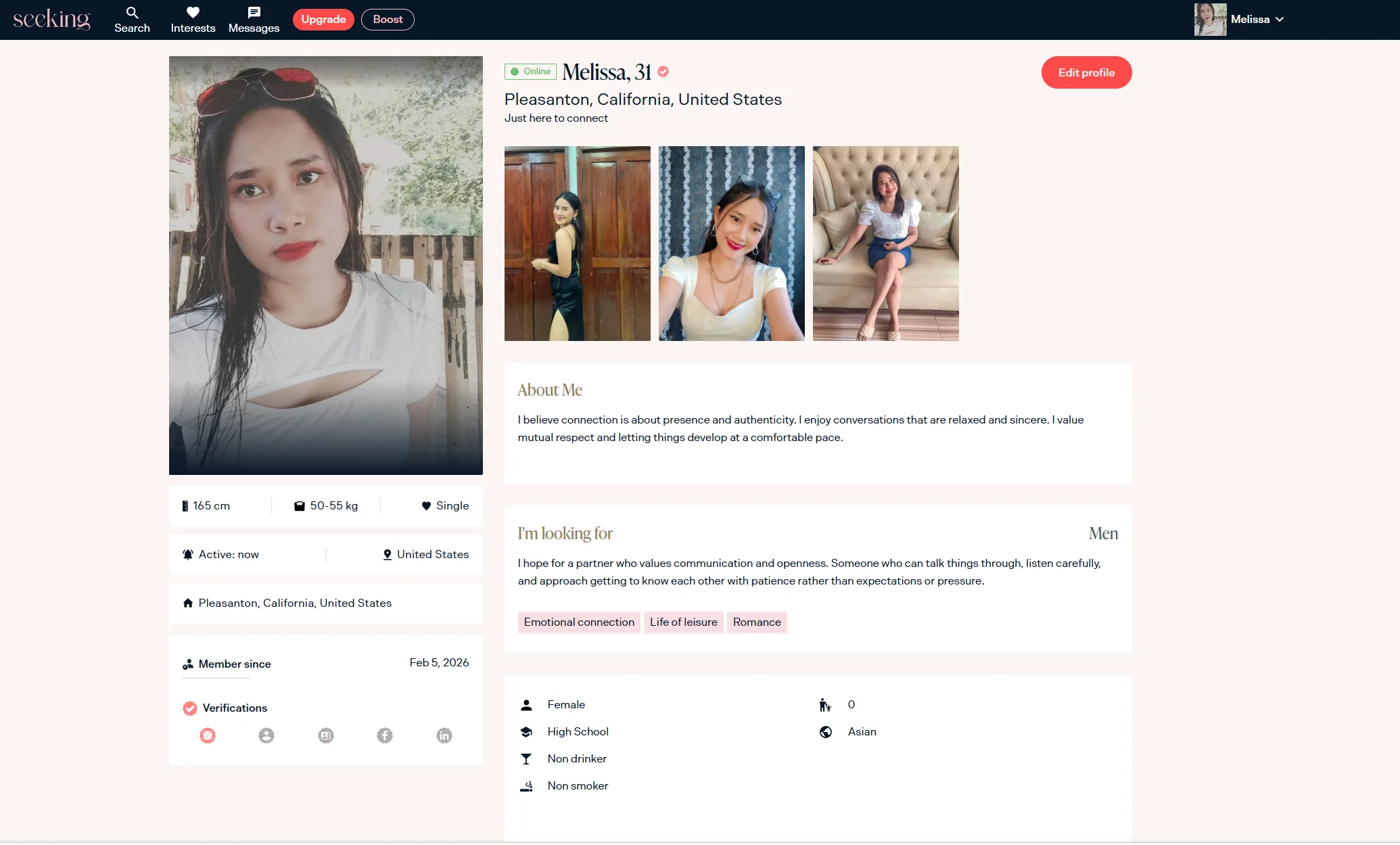The width and height of the screenshot is (1400, 845).
Task: Click the Emotional connection tag
Action: [x=579, y=622]
